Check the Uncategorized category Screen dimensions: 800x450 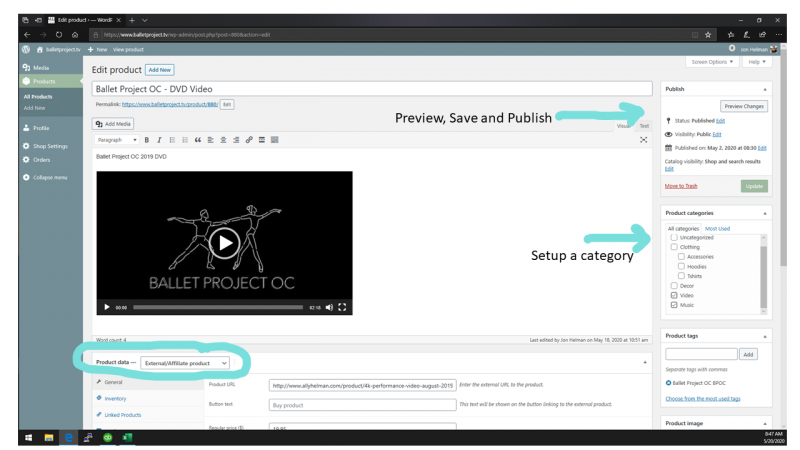pyautogui.click(x=674, y=237)
